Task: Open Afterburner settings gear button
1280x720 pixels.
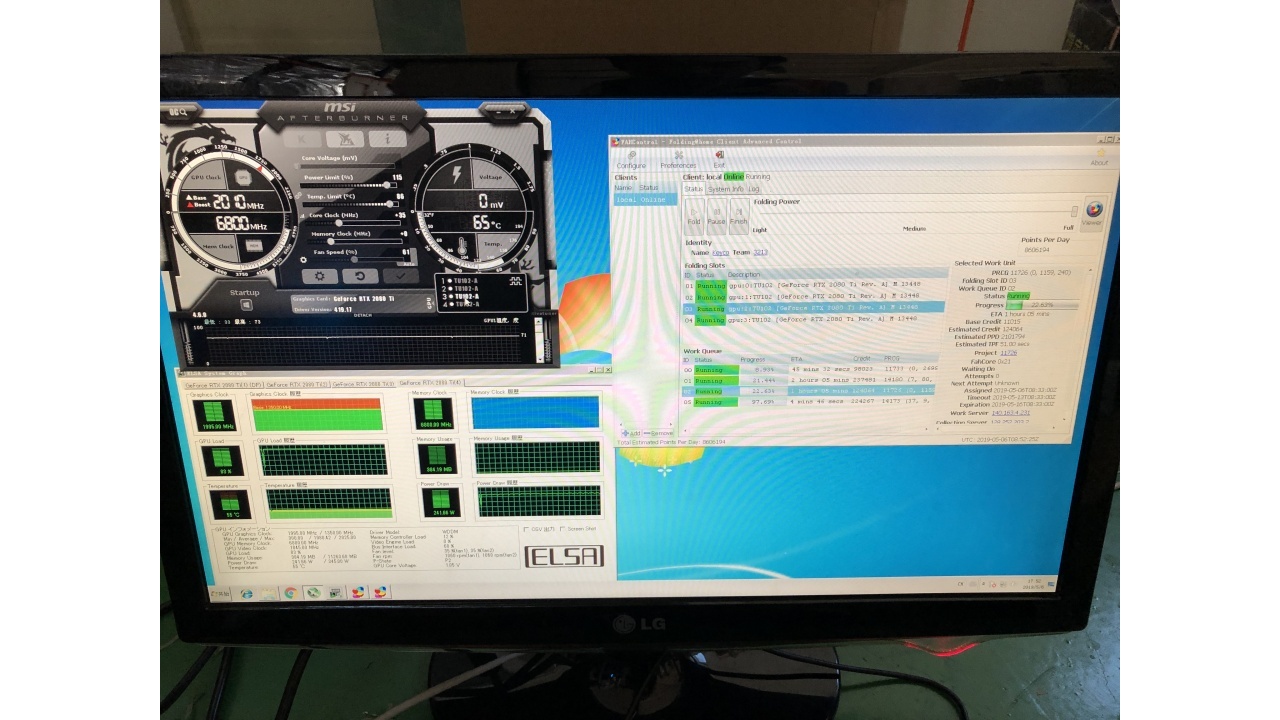Action: [319, 276]
